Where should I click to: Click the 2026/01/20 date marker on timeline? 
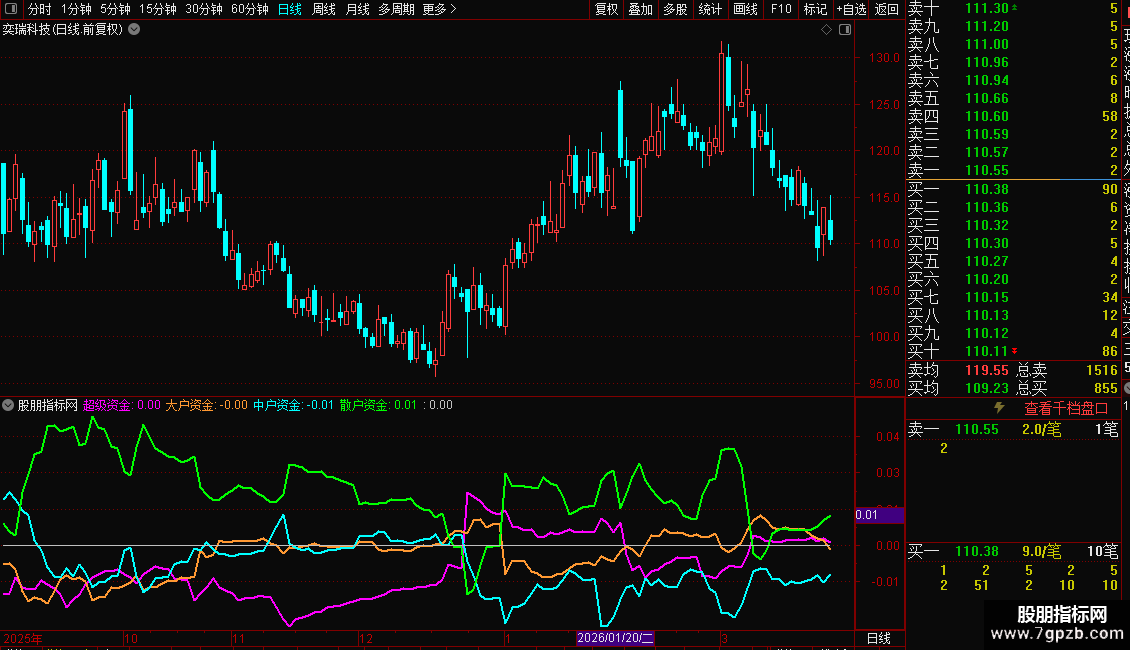[x=615, y=638]
